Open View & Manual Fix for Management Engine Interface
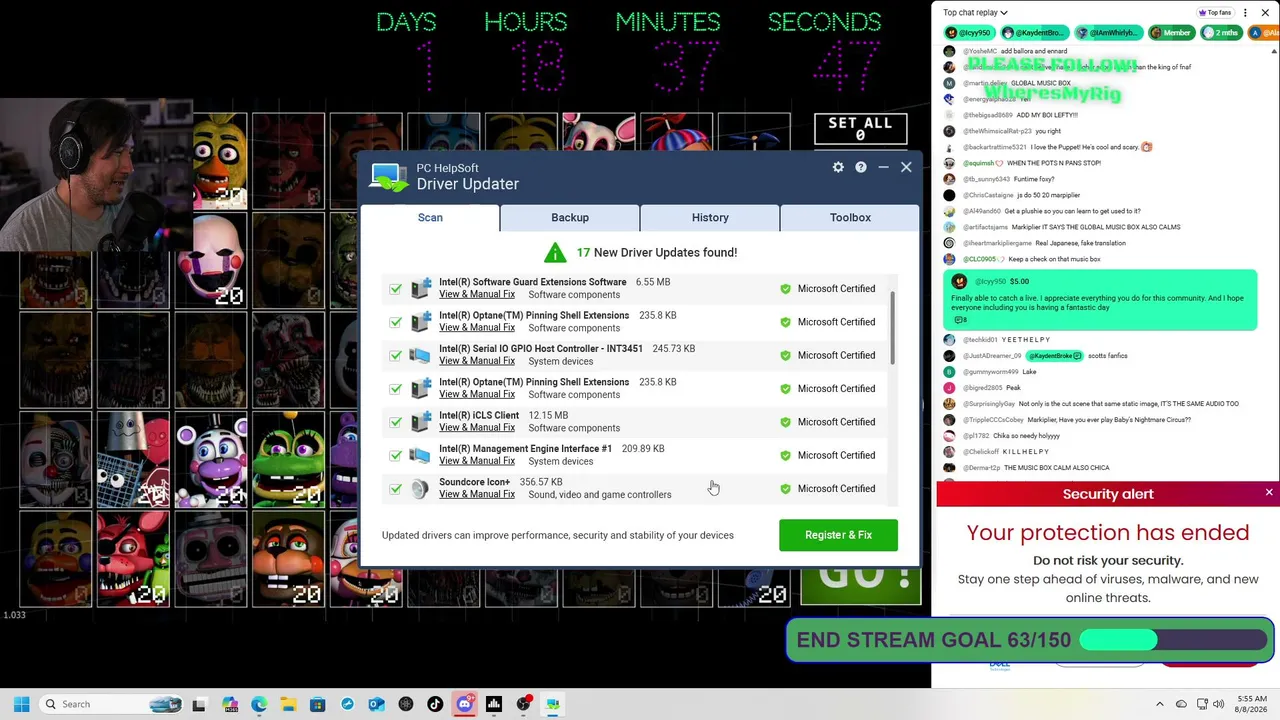Screen dimensions: 1280x720 point(477,461)
